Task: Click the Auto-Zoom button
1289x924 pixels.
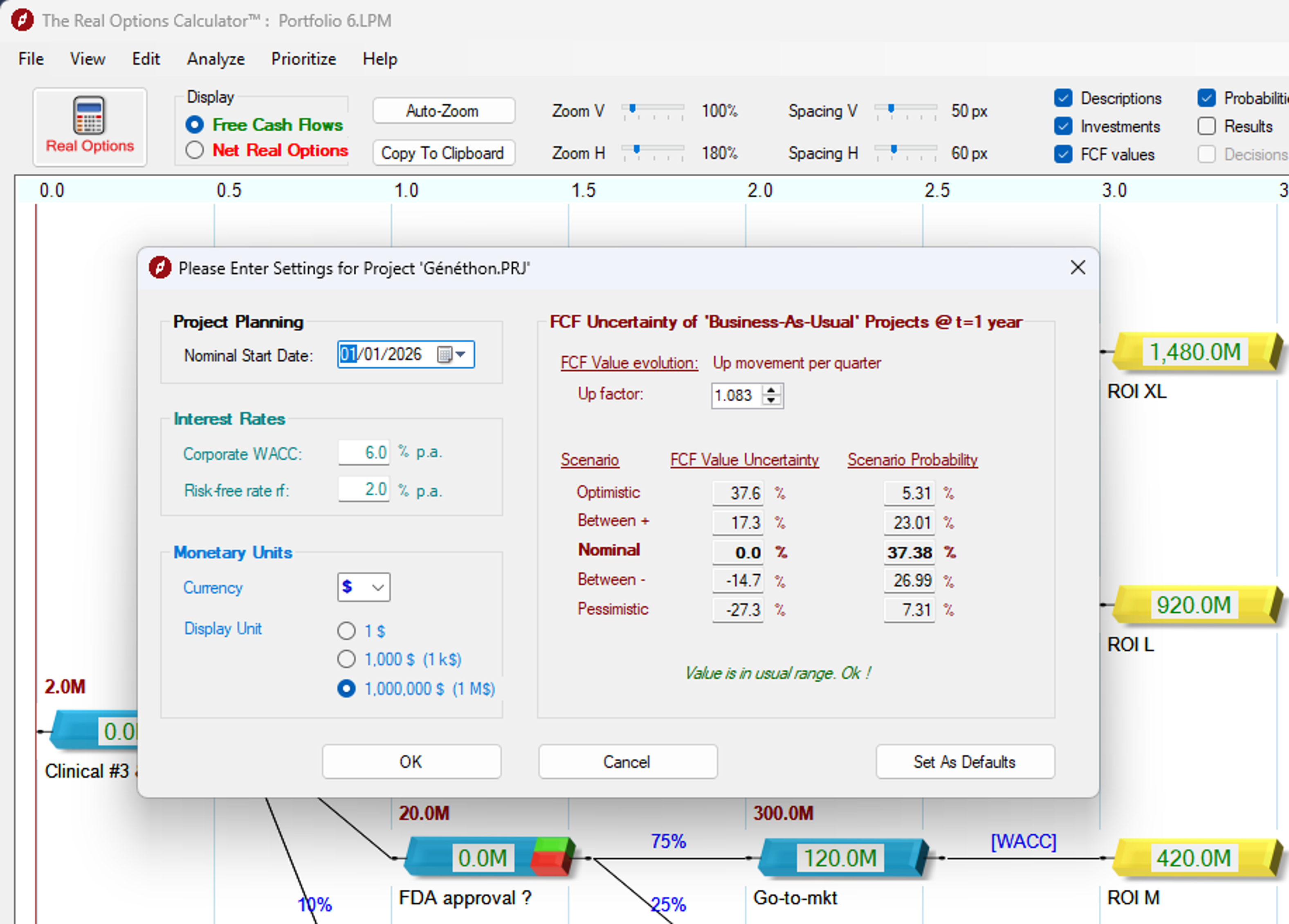Action: click(x=443, y=110)
